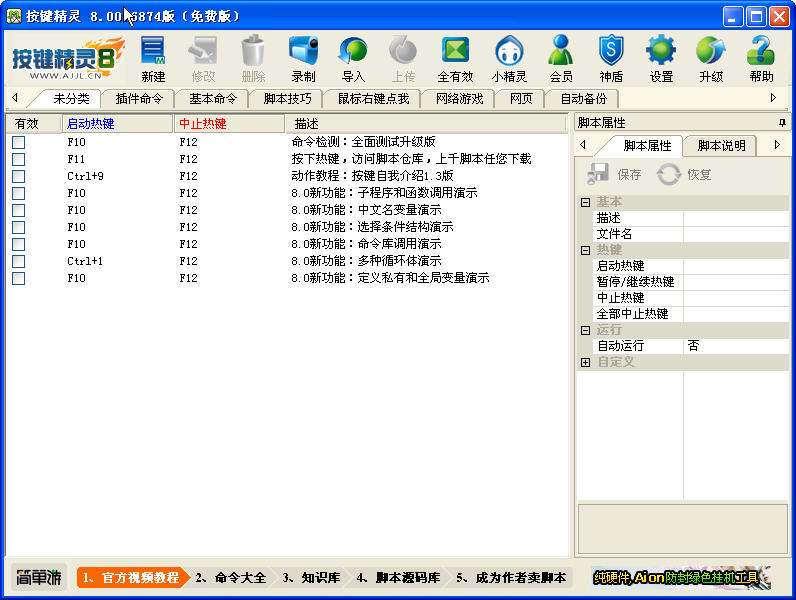Open 4、脚本源码库 link
The height and width of the screenshot is (600, 796).
point(398,578)
